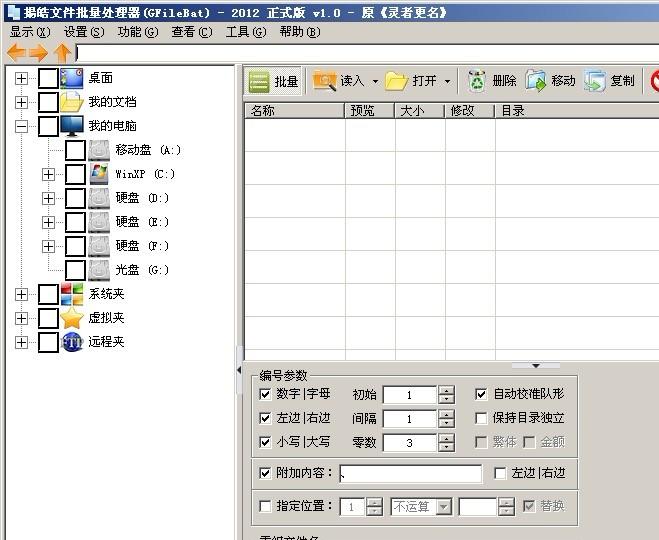Click the orange up arrow icon

[x=63, y=53]
